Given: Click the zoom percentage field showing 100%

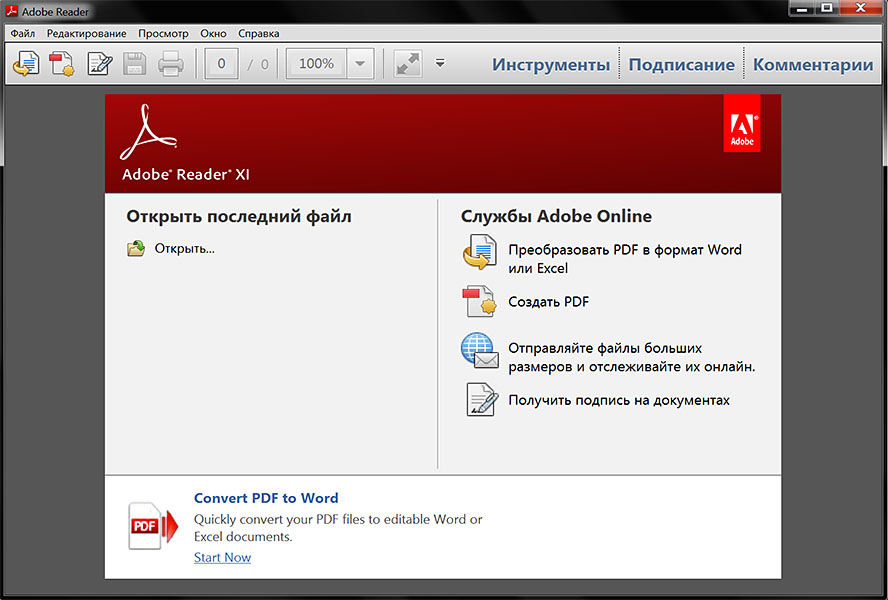Looking at the screenshot, I should (x=317, y=63).
